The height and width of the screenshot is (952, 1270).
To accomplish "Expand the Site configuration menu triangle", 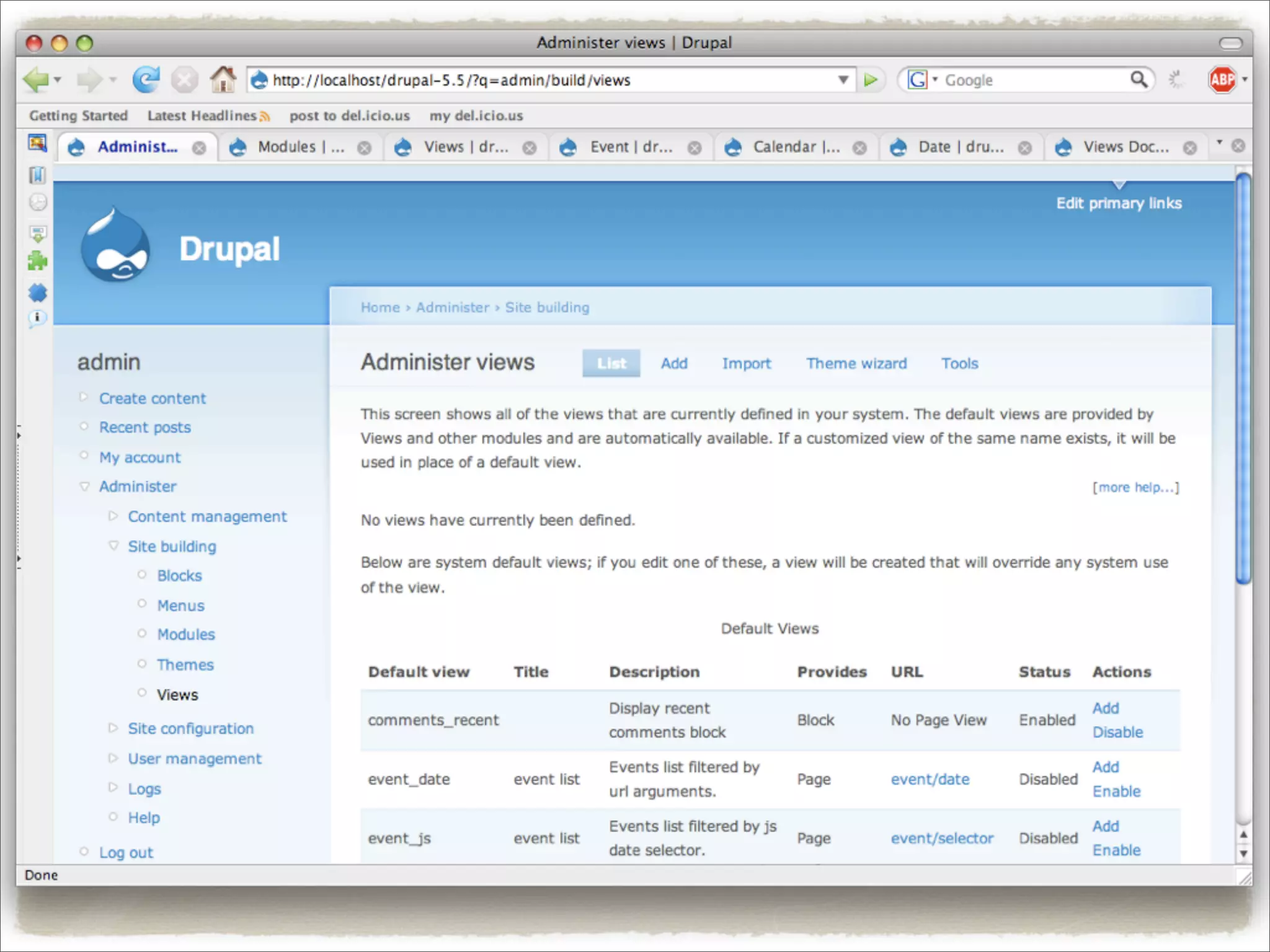I will coord(113,728).
